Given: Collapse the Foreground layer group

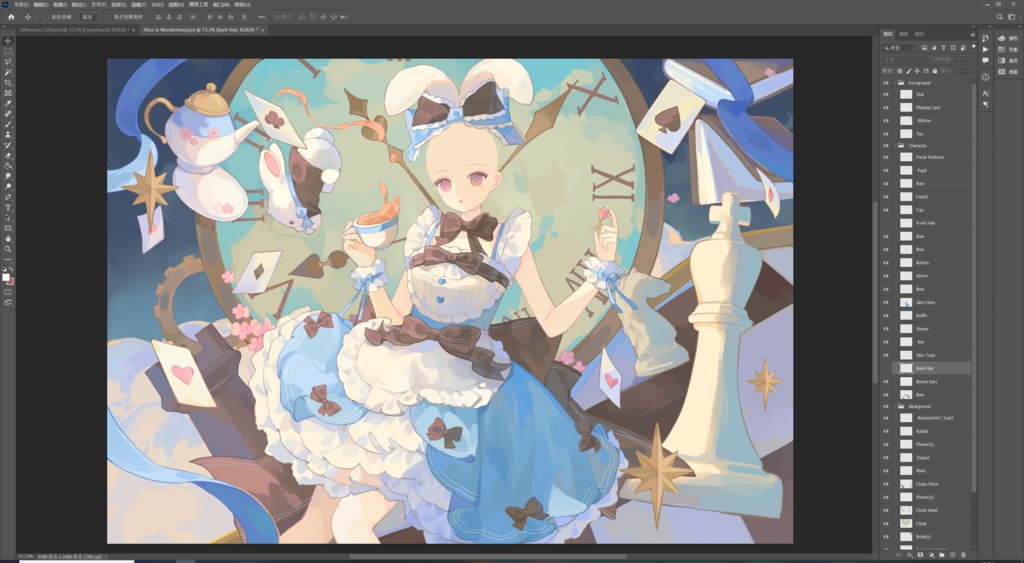Looking at the screenshot, I should [895, 83].
